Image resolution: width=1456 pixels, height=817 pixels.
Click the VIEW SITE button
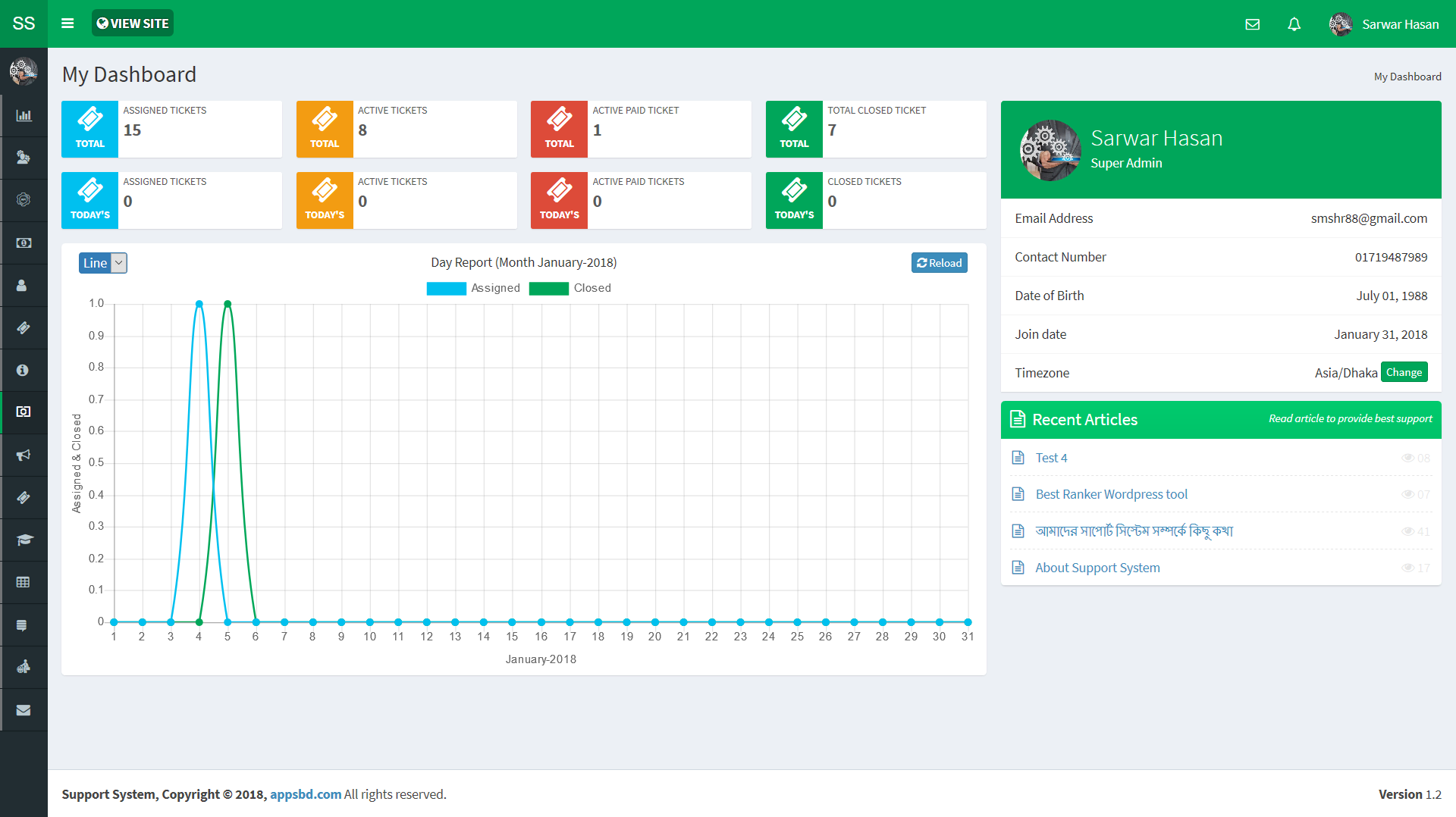tap(133, 23)
